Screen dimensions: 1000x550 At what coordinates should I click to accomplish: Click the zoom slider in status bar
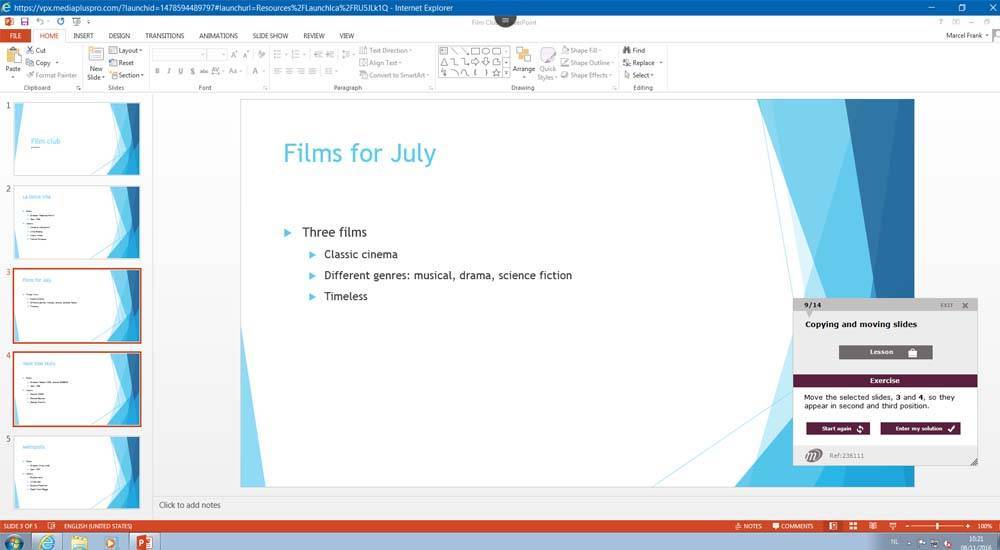937,526
